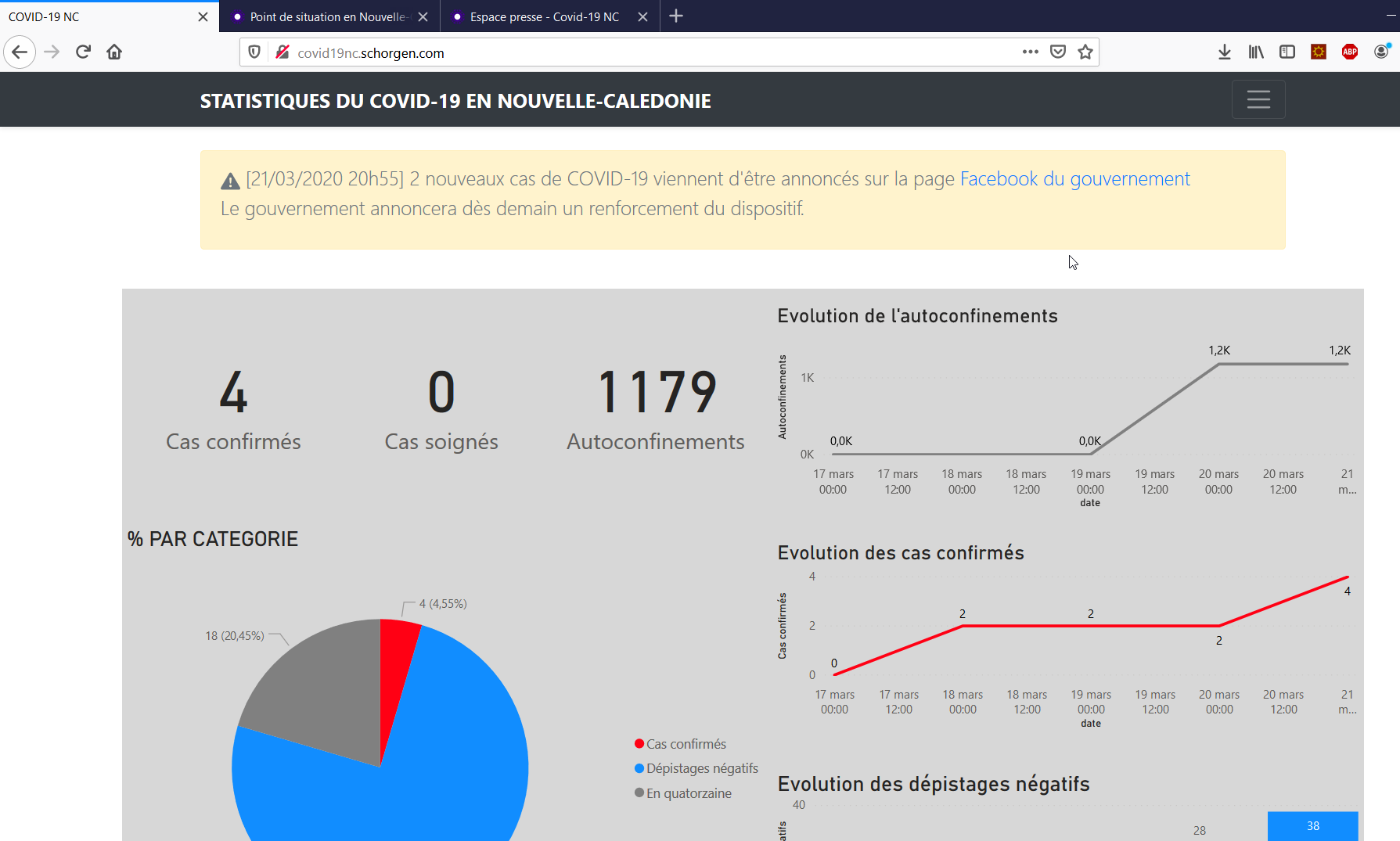Close the Point de situation tab

423,16
